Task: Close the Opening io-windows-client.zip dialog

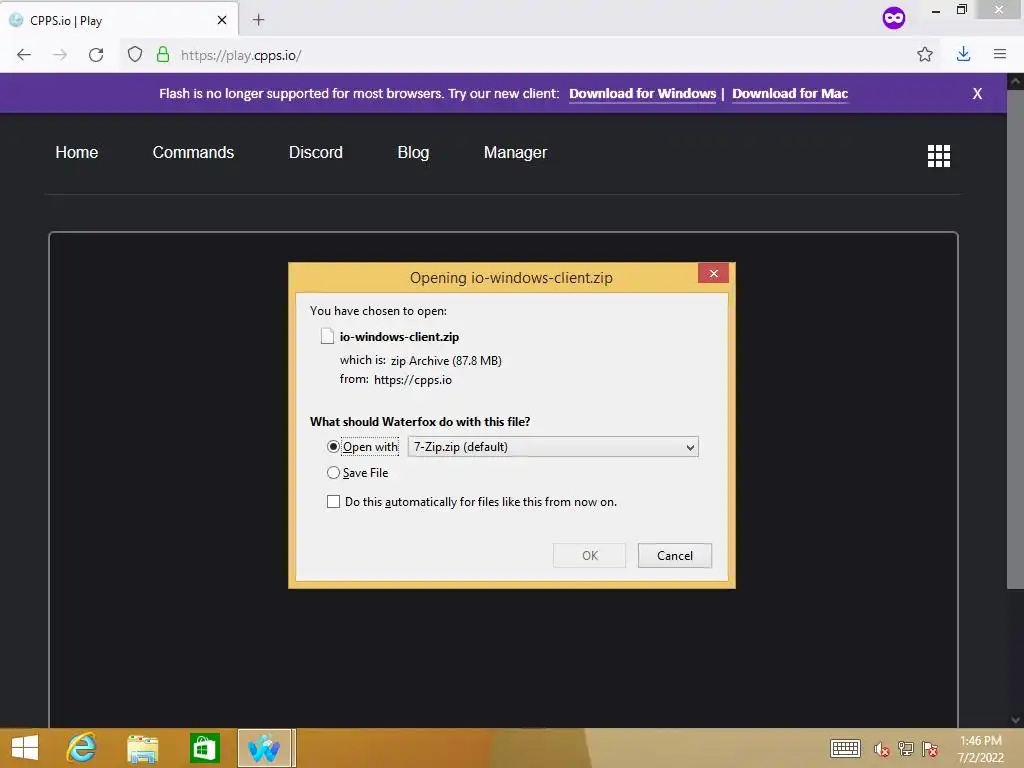Action: click(x=713, y=273)
